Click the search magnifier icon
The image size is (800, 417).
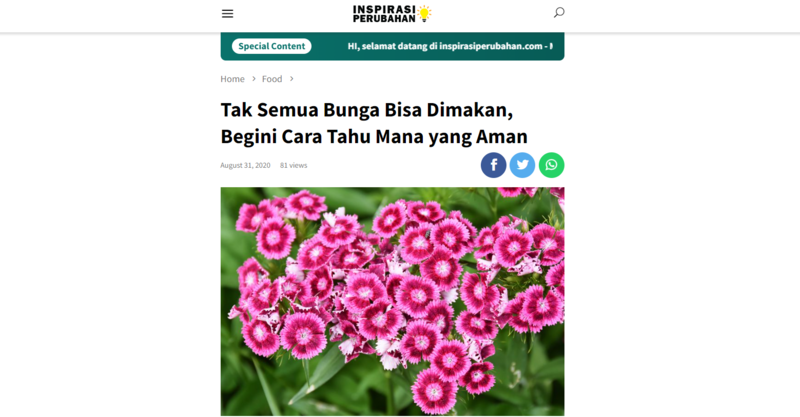(559, 12)
